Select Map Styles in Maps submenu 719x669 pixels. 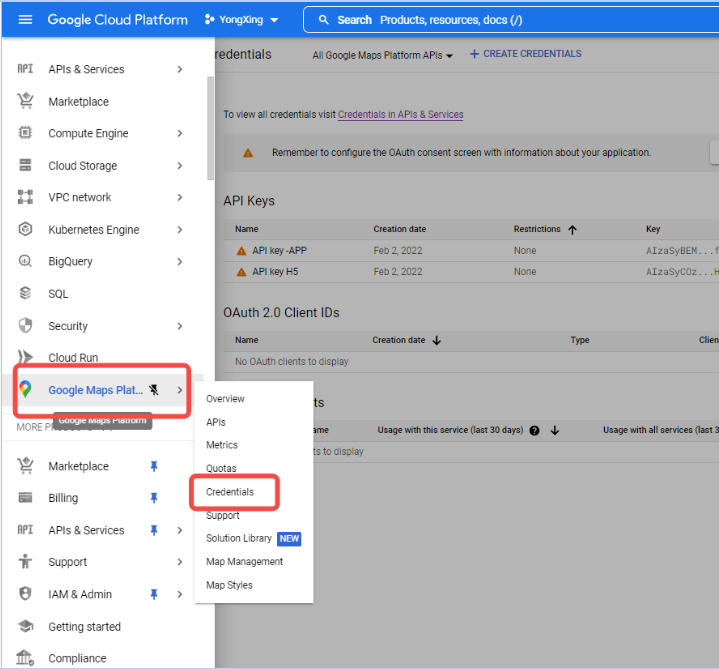[x=229, y=585]
